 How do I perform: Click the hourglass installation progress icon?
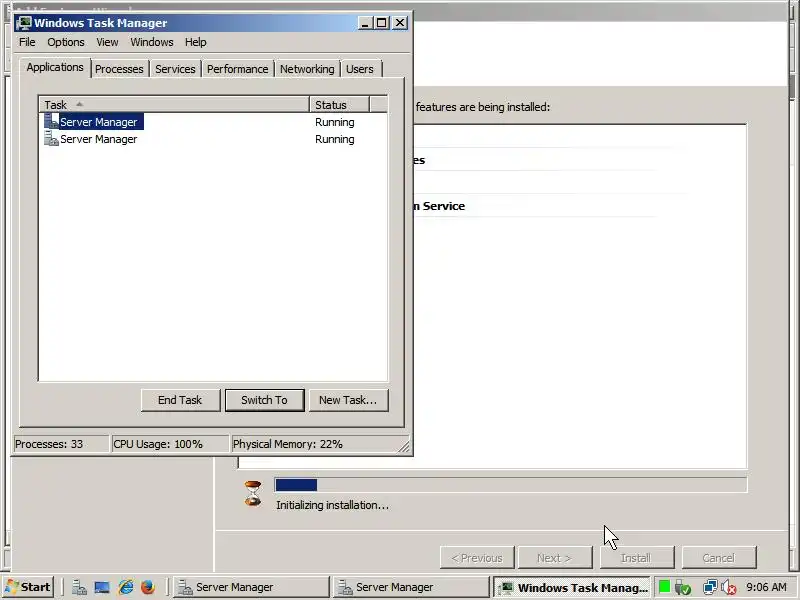[253, 493]
